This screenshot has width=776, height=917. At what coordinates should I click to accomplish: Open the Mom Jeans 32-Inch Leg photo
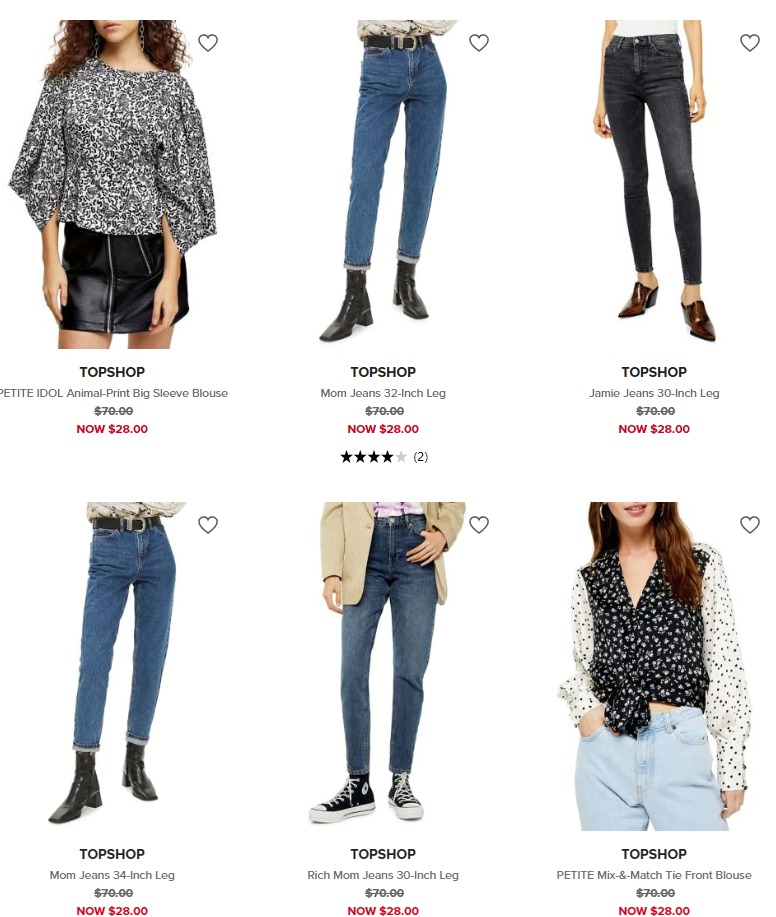383,184
